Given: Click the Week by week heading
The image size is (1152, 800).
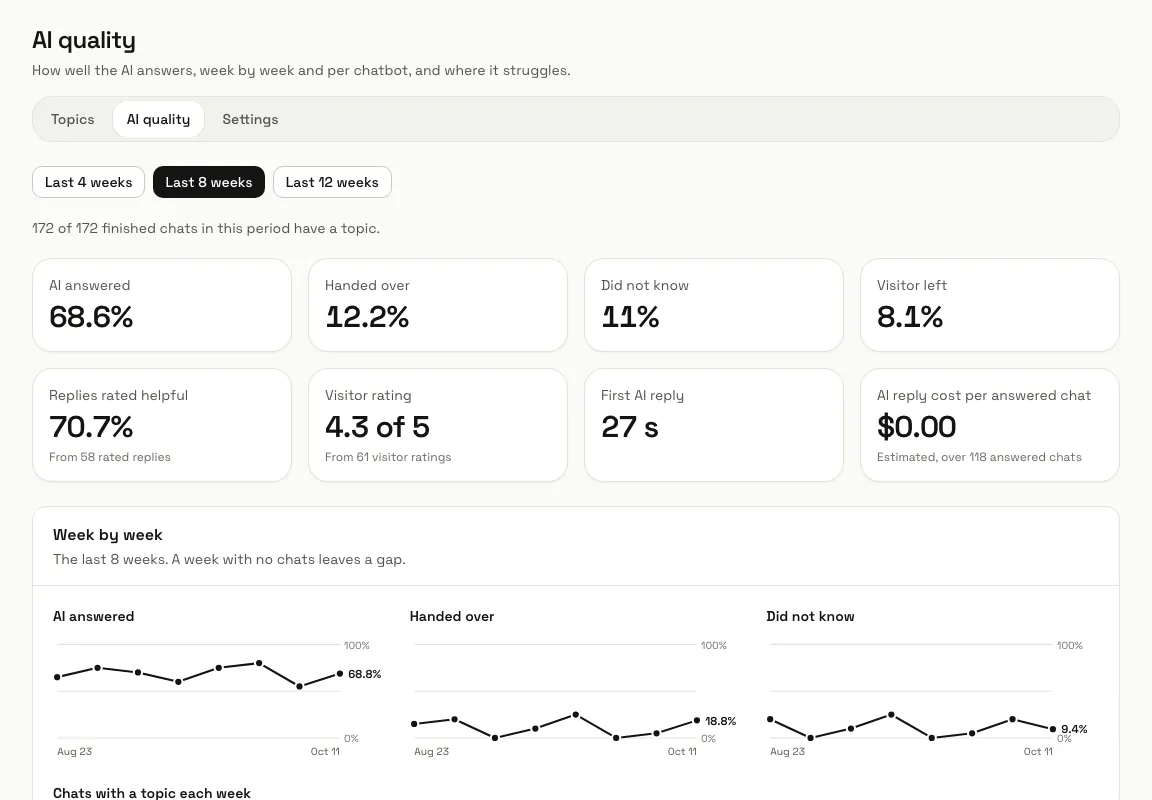Looking at the screenshot, I should [107, 535].
